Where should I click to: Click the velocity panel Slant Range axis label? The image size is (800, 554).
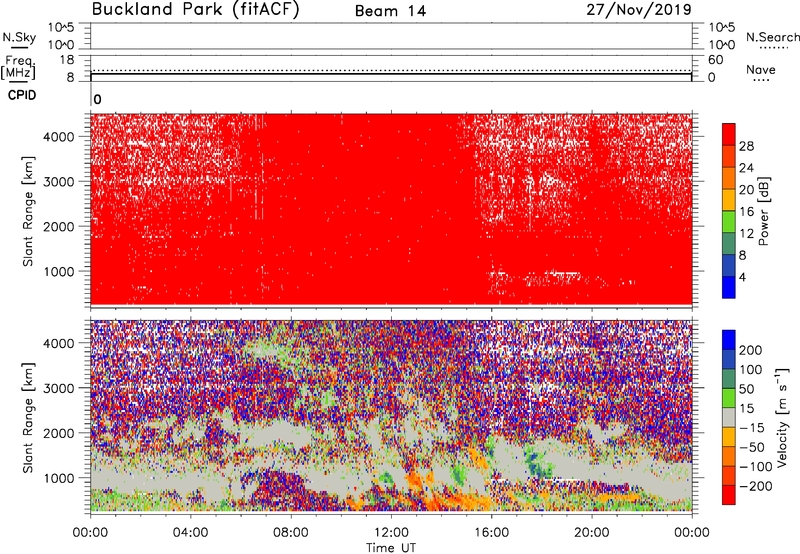click(x=28, y=418)
